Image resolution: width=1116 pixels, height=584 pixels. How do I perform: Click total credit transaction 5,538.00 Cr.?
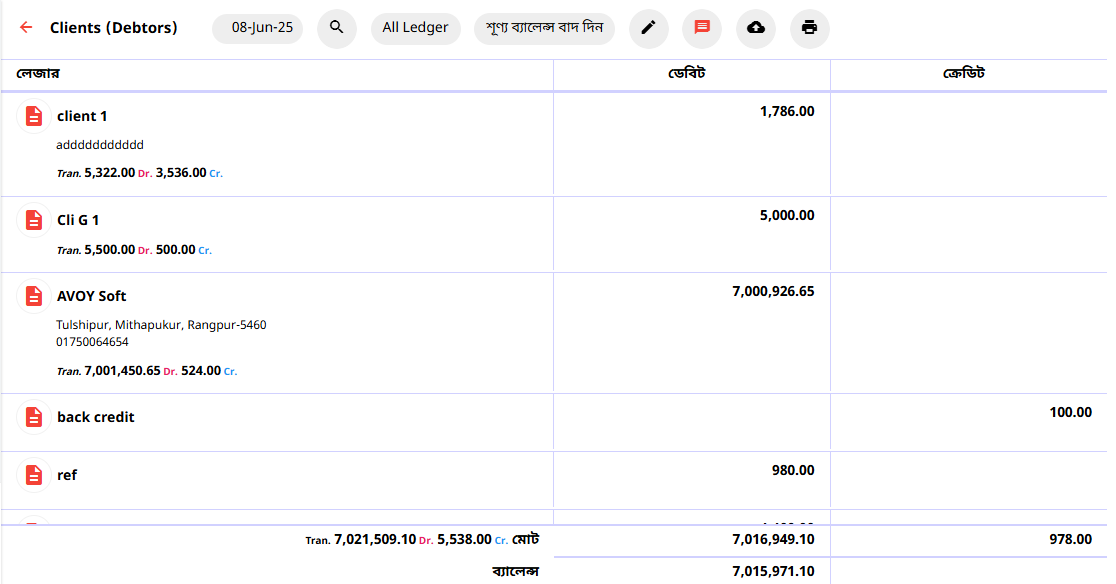tap(473, 540)
